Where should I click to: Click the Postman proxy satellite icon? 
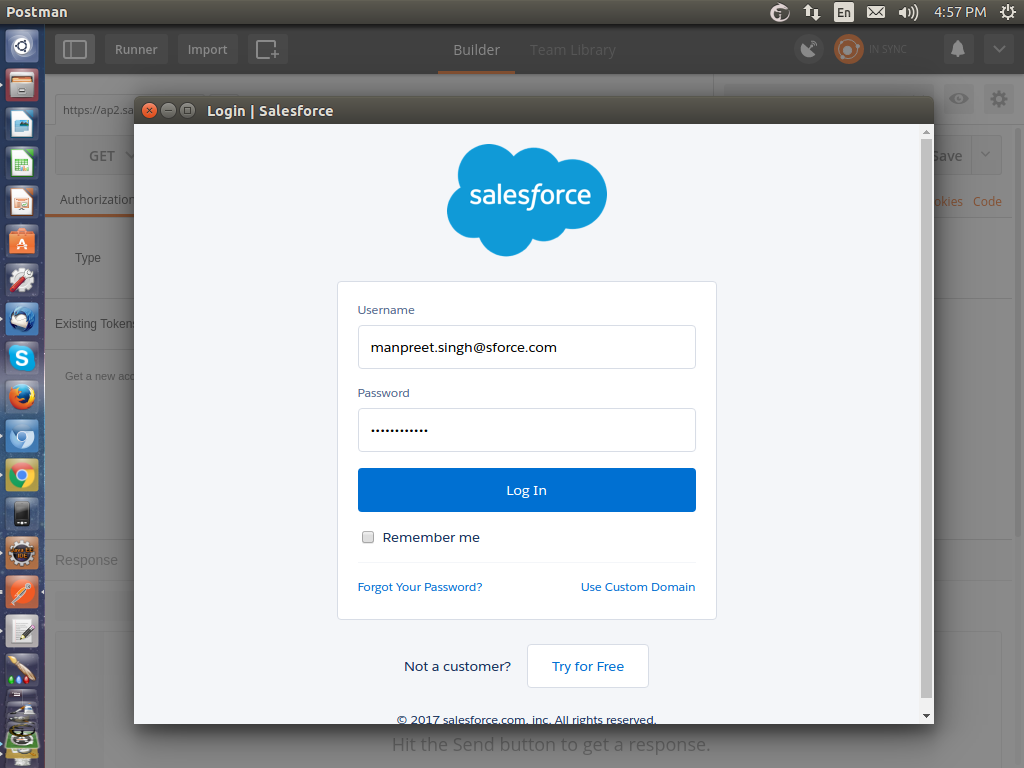(808, 50)
